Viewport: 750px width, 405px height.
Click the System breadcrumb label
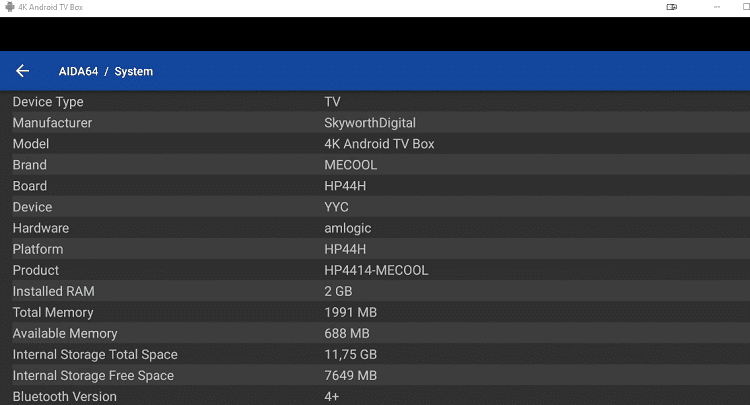[133, 71]
